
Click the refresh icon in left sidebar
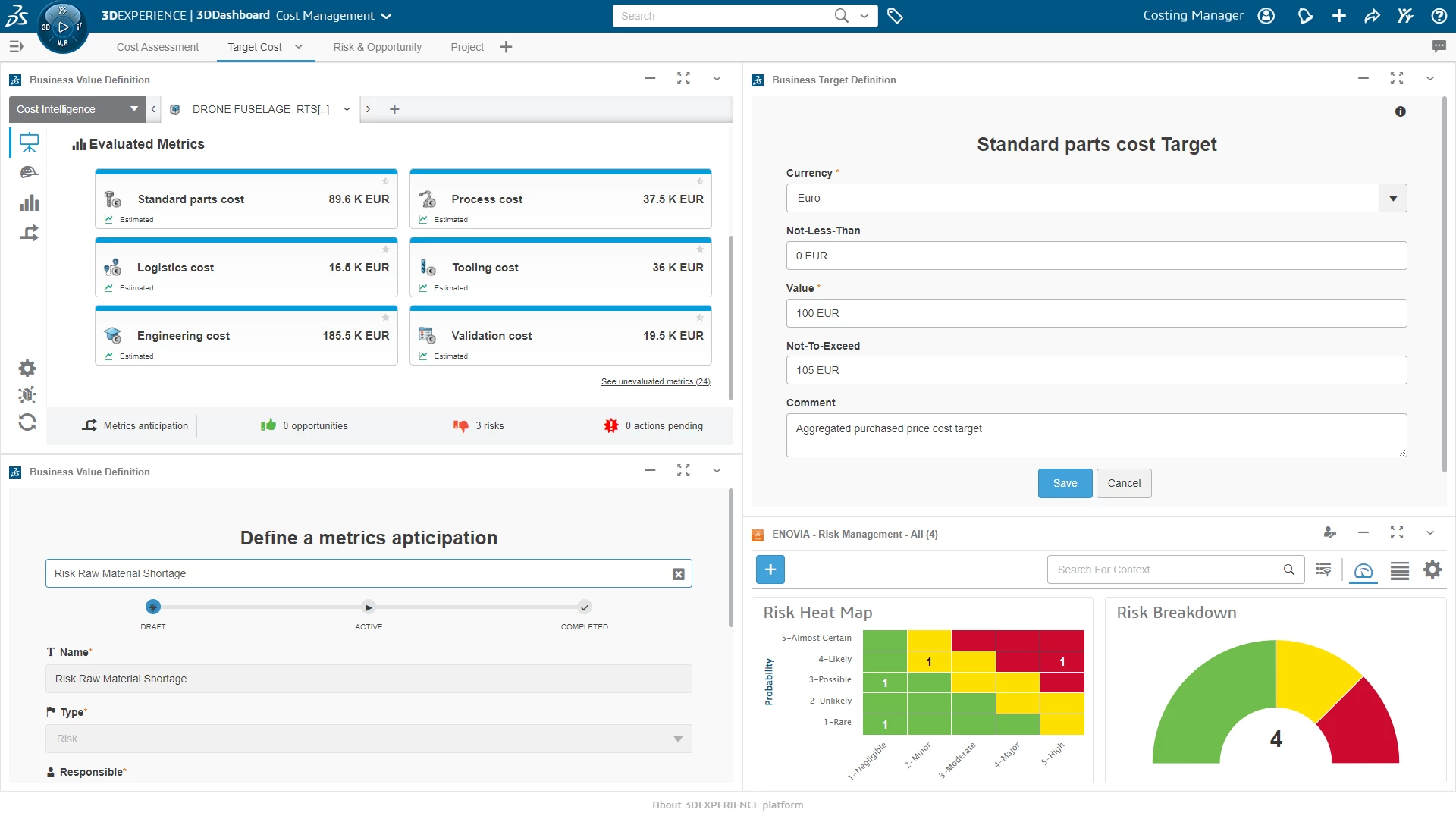(27, 422)
